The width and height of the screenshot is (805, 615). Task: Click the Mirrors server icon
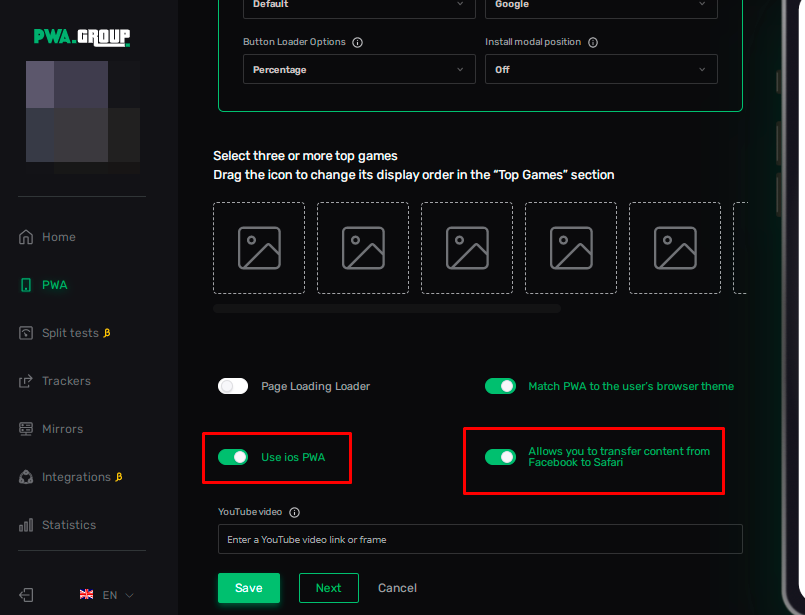26,429
